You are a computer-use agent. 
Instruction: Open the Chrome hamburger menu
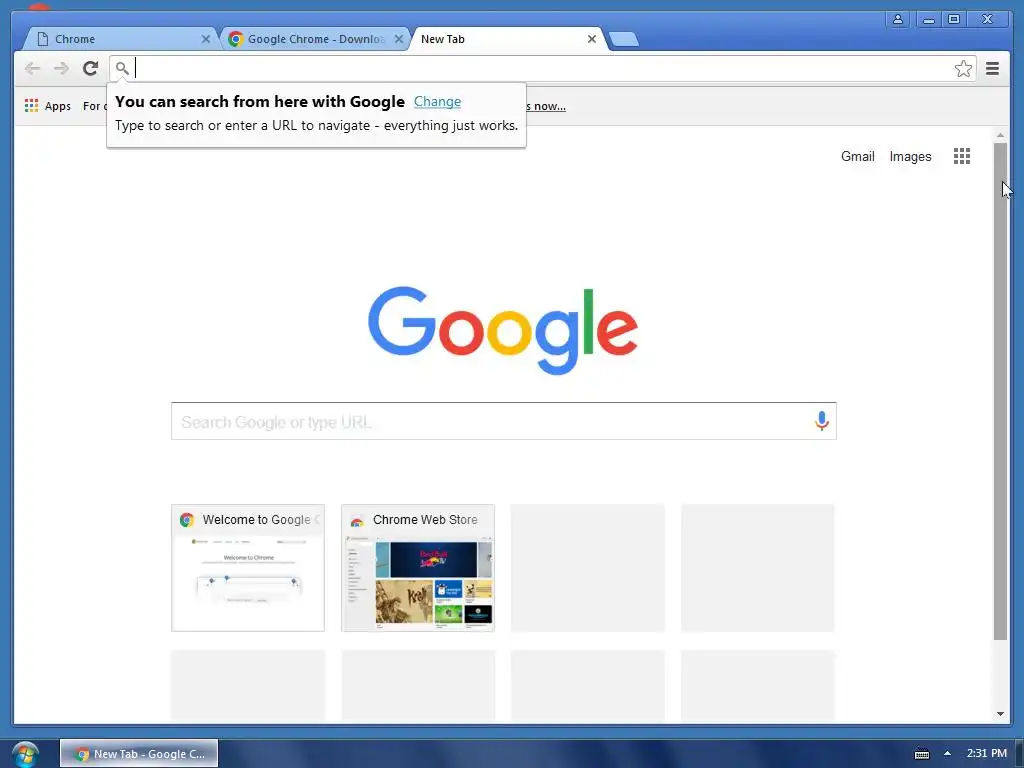pyautogui.click(x=992, y=69)
